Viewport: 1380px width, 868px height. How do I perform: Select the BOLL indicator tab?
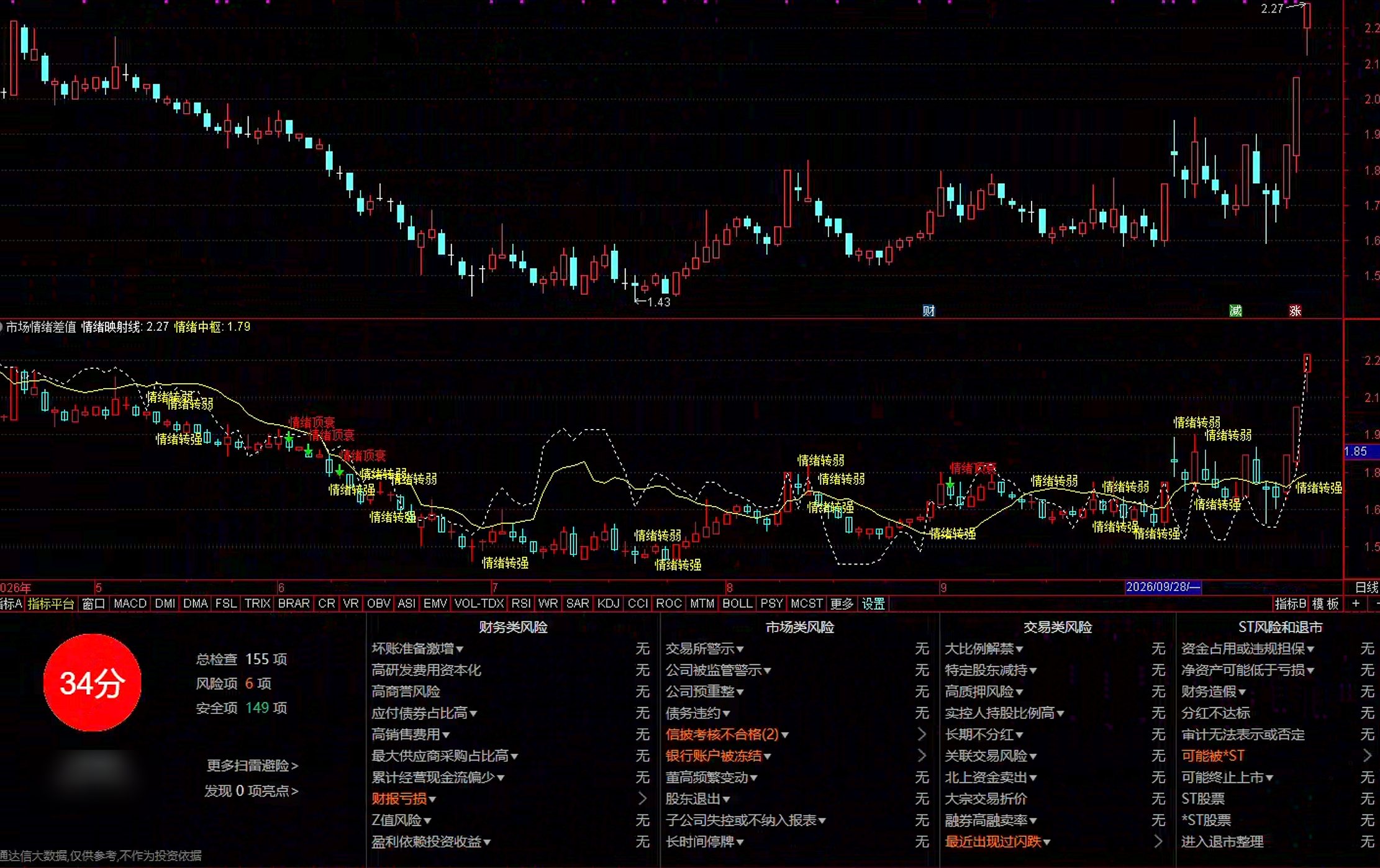coord(737,604)
